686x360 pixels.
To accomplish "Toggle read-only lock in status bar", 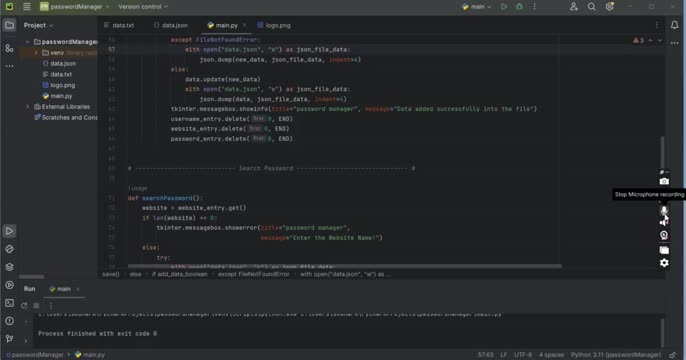I will pyautogui.click(x=673, y=355).
